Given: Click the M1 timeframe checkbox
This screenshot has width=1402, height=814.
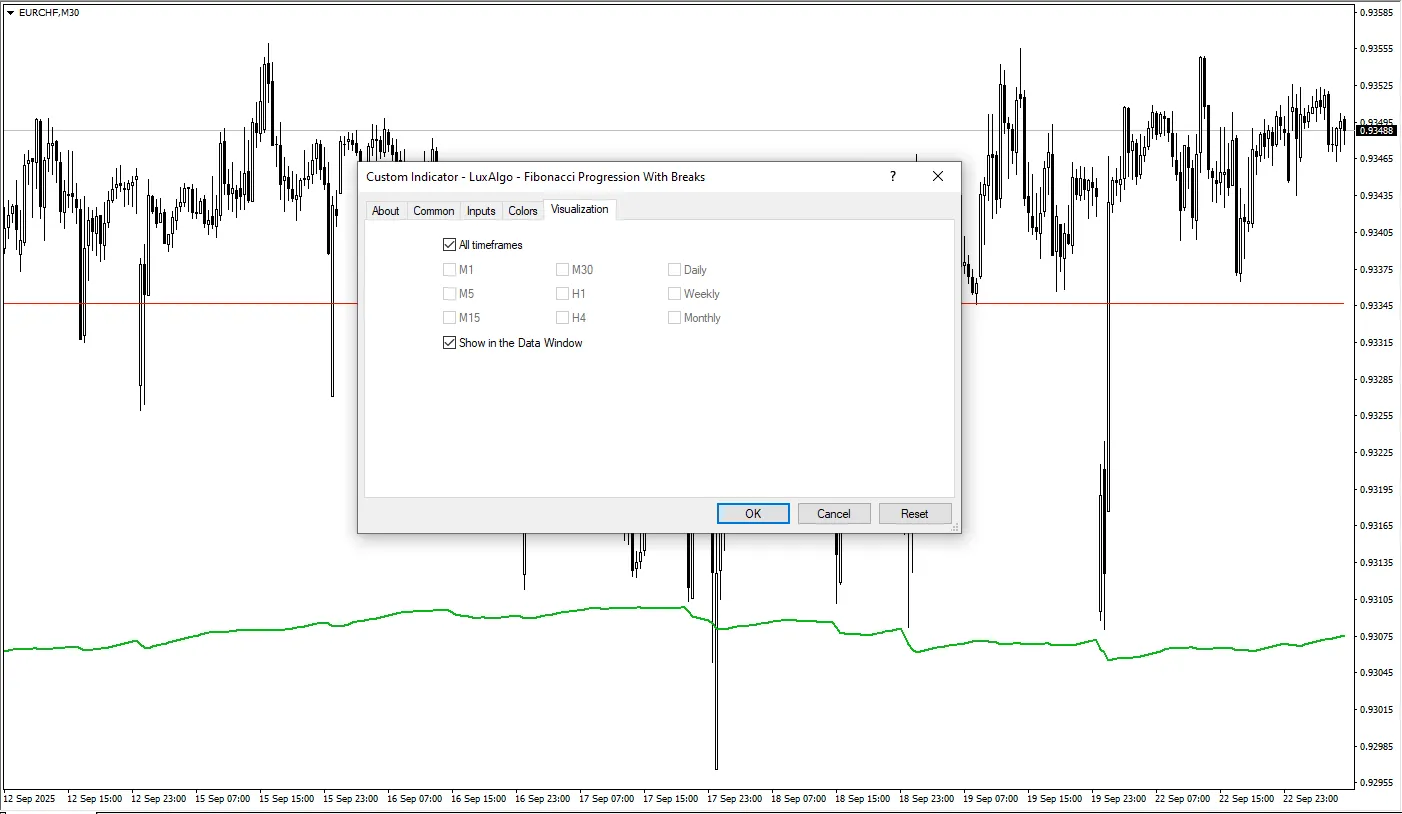Looking at the screenshot, I should (450, 269).
